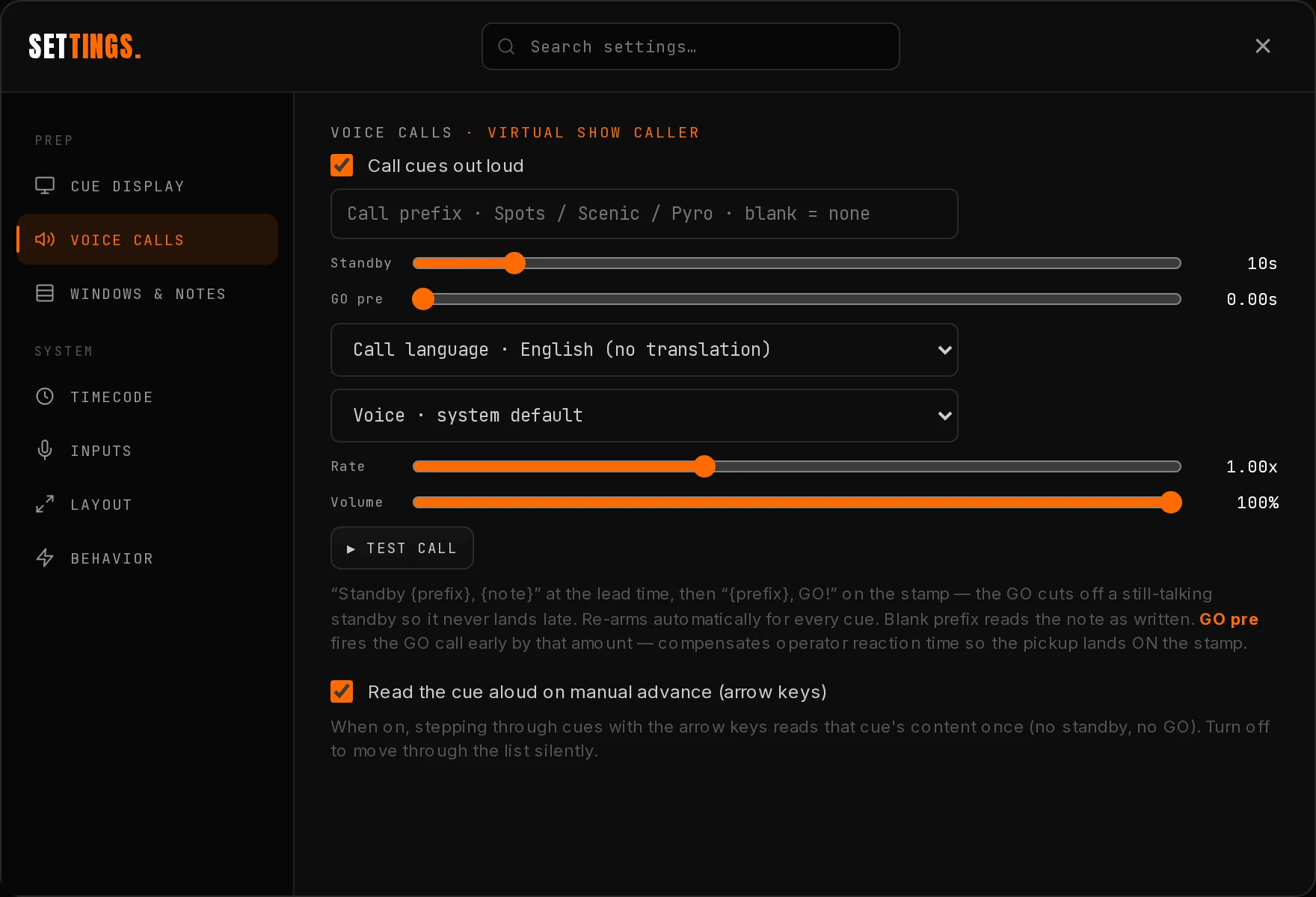The image size is (1316, 897).
Task: Click the Cue Display monitor icon
Action: pyautogui.click(x=45, y=186)
